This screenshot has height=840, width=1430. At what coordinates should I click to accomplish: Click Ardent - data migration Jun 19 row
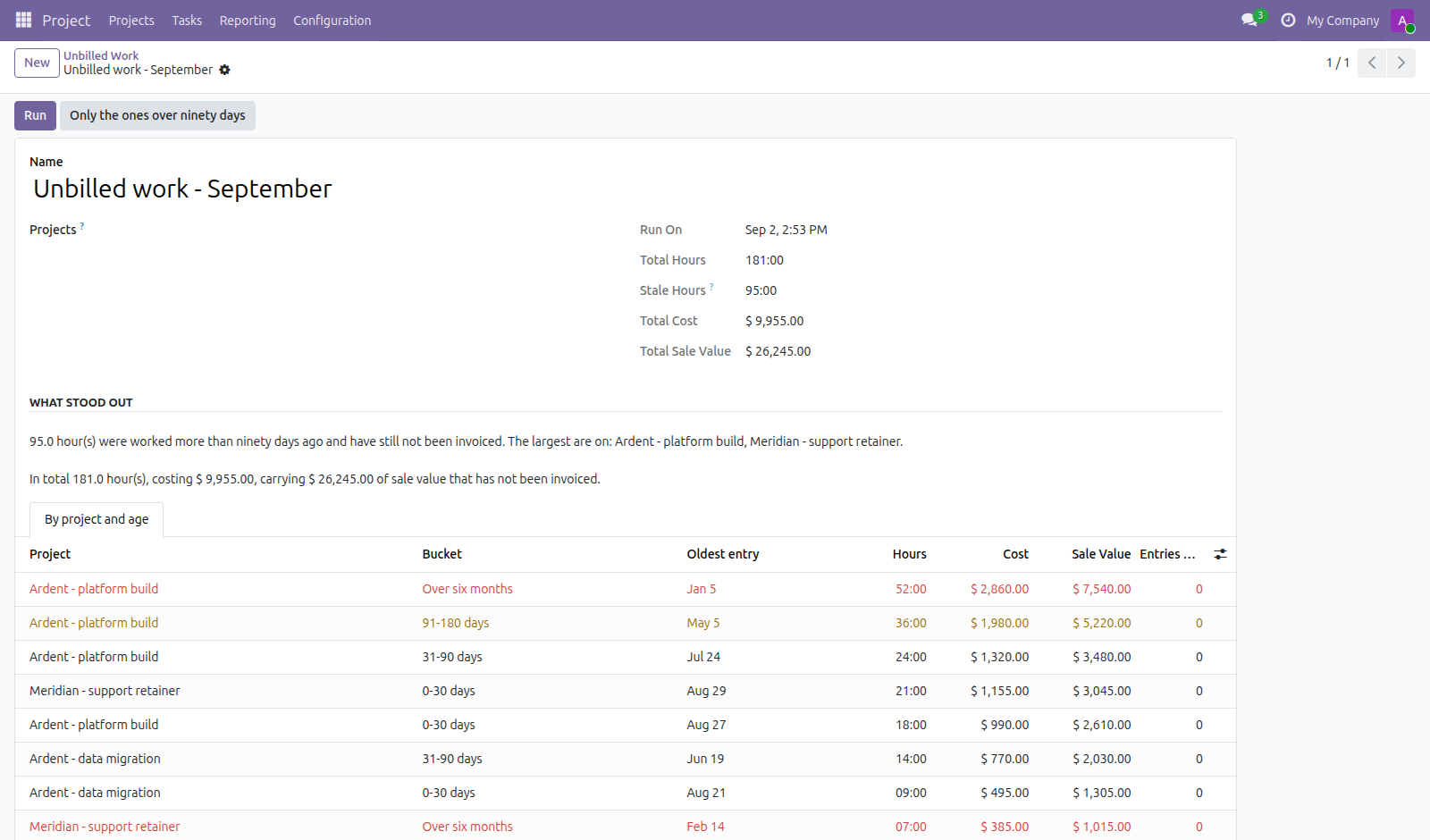tap(626, 759)
